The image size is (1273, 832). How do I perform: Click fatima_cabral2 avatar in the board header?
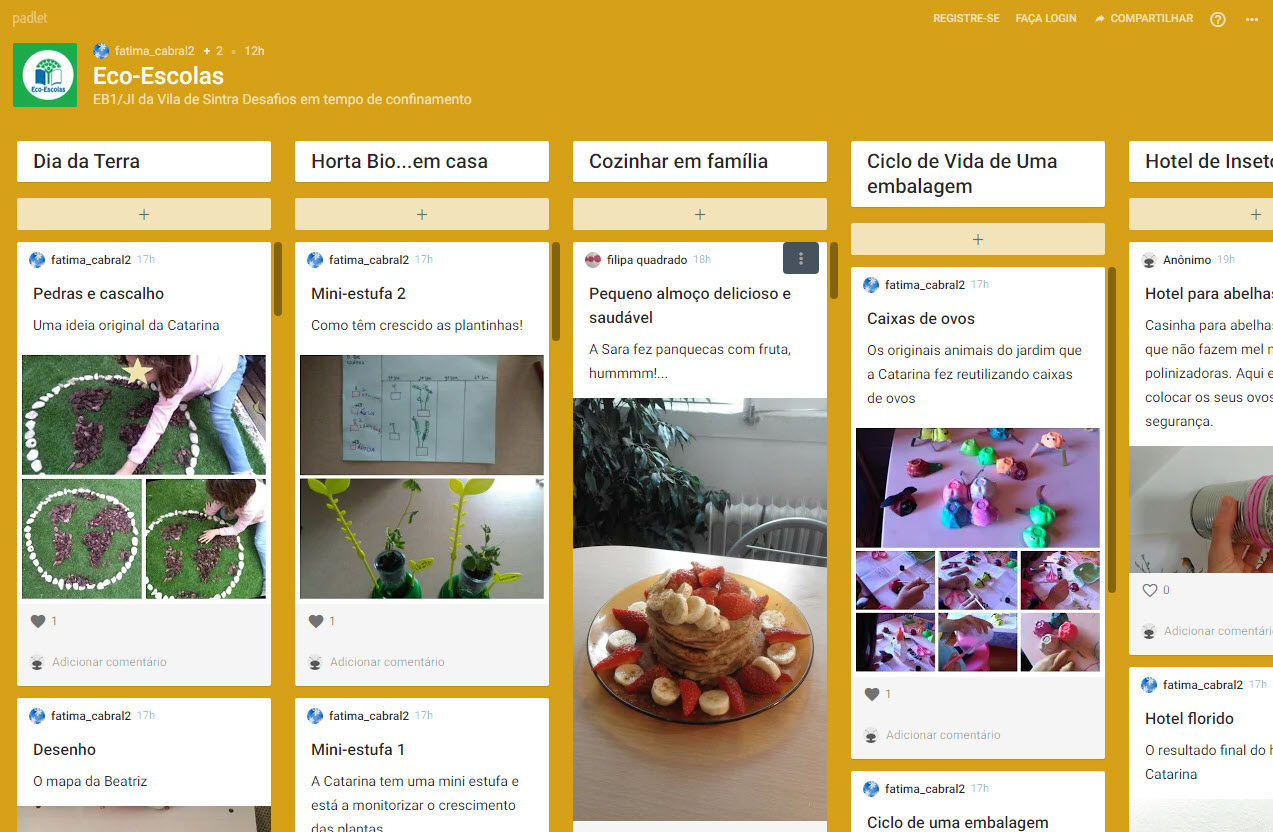pyautogui.click(x=101, y=50)
